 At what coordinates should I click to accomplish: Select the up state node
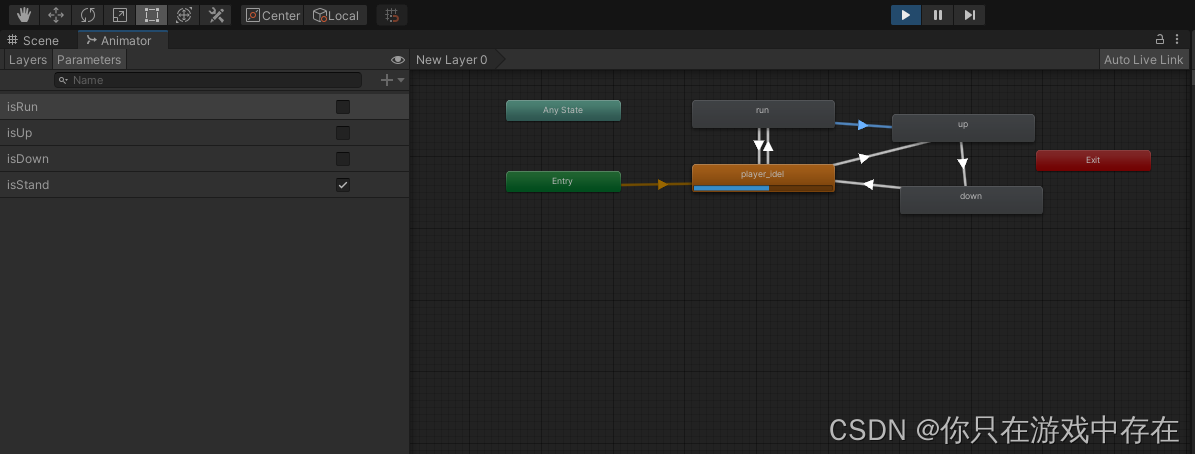pyautogui.click(x=963, y=128)
